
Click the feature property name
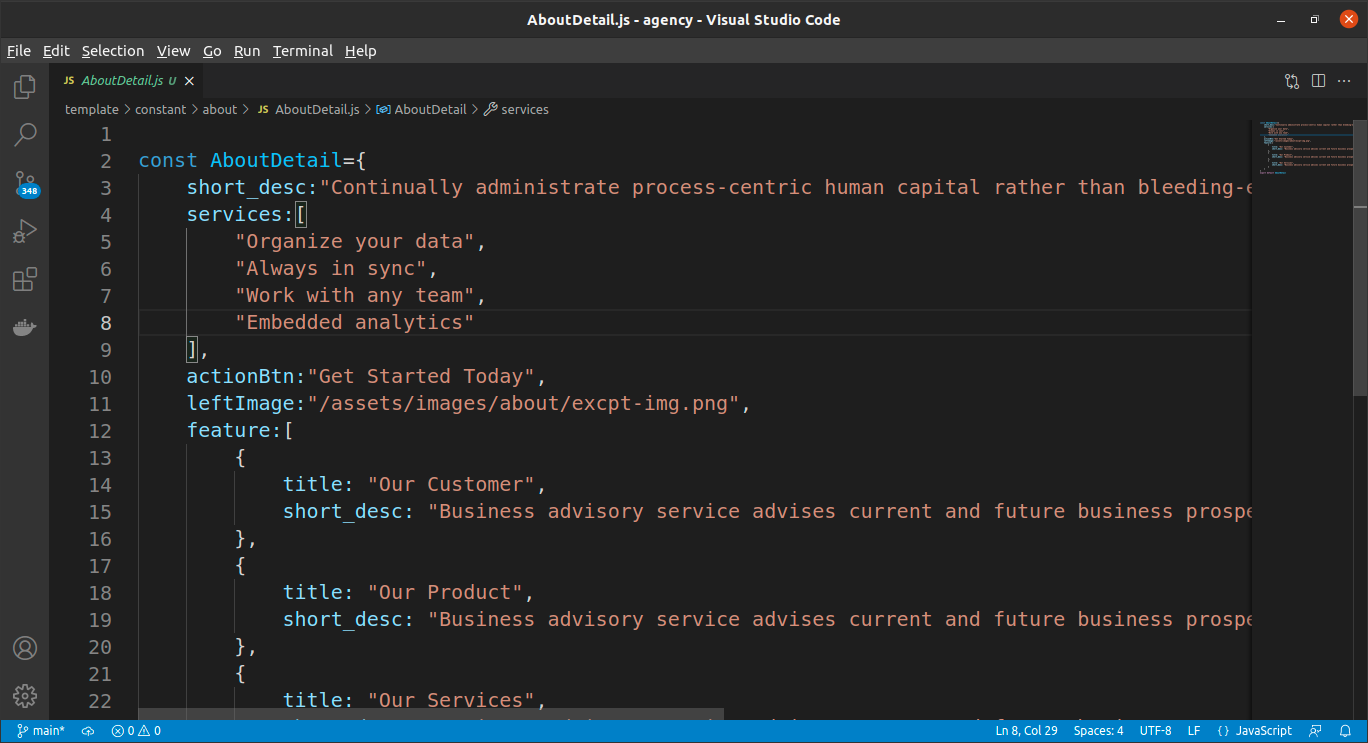click(229, 431)
